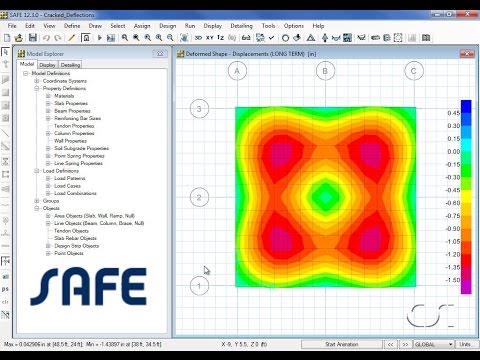Click the open book icon in toolbar

426,38
